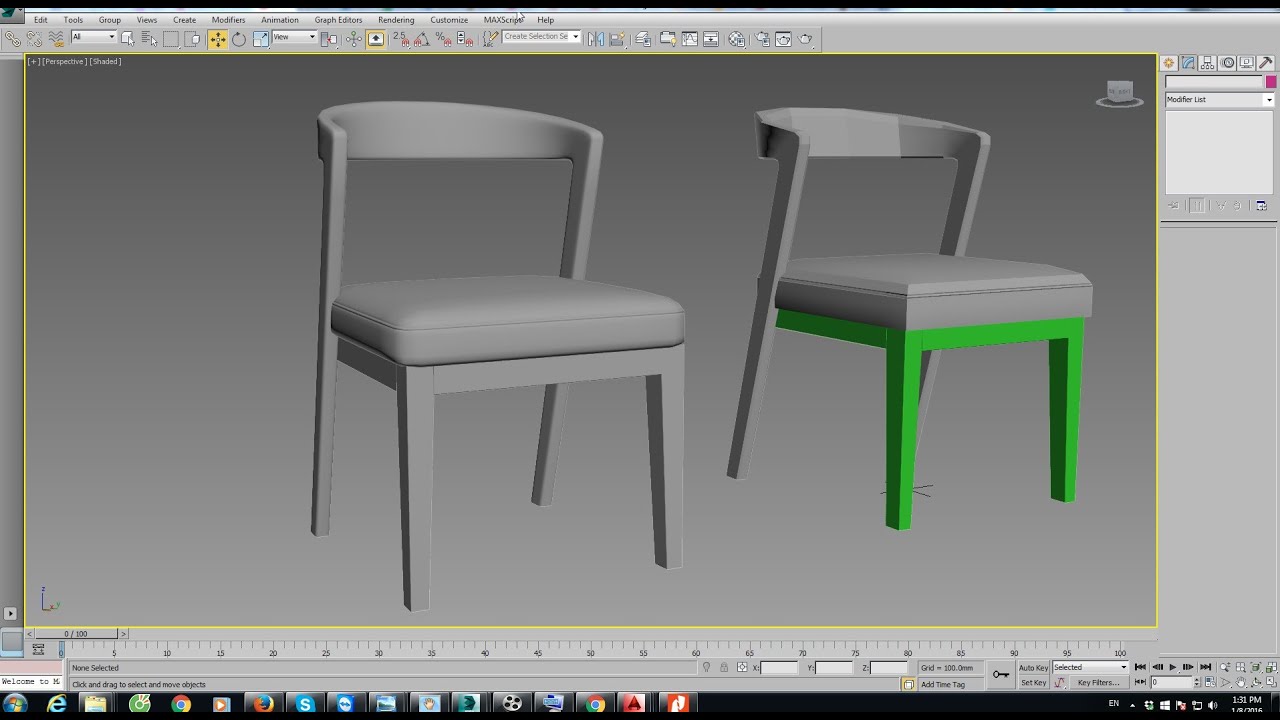Viewport: 1280px width, 720px height.
Task: Click the Align tool icon
Action: pos(617,39)
